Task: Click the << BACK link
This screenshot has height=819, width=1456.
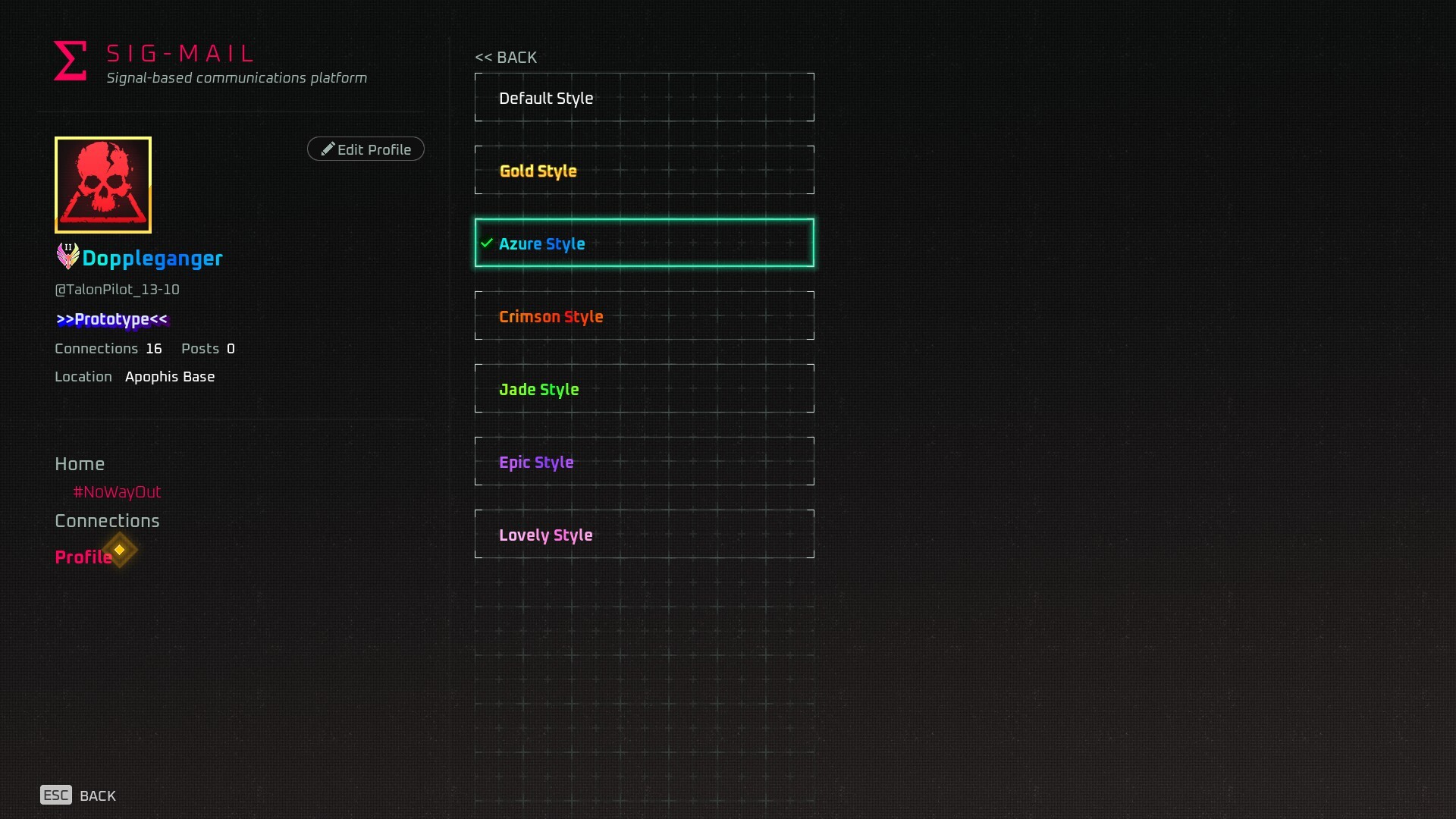Action: [505, 57]
